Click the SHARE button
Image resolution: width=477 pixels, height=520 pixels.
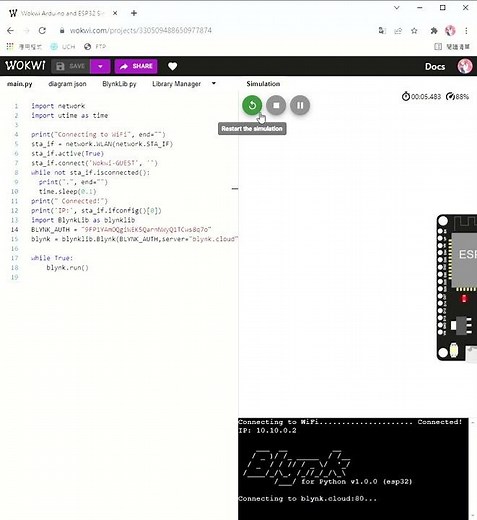coord(136,66)
